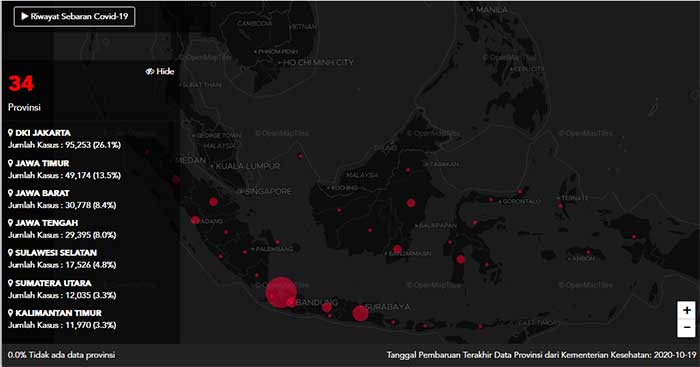Zoom out on the map
Screen dimensions: 700x367
pyautogui.click(x=687, y=328)
